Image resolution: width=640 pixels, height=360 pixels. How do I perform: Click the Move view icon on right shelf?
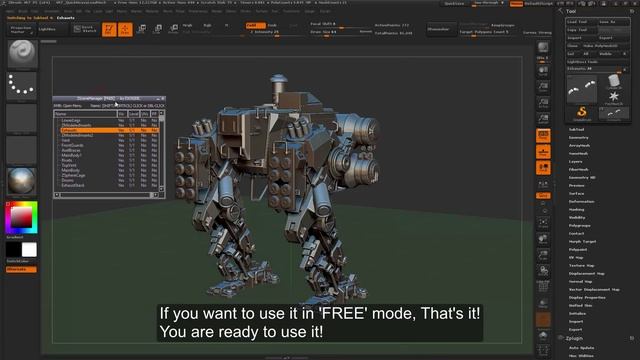tap(543, 239)
